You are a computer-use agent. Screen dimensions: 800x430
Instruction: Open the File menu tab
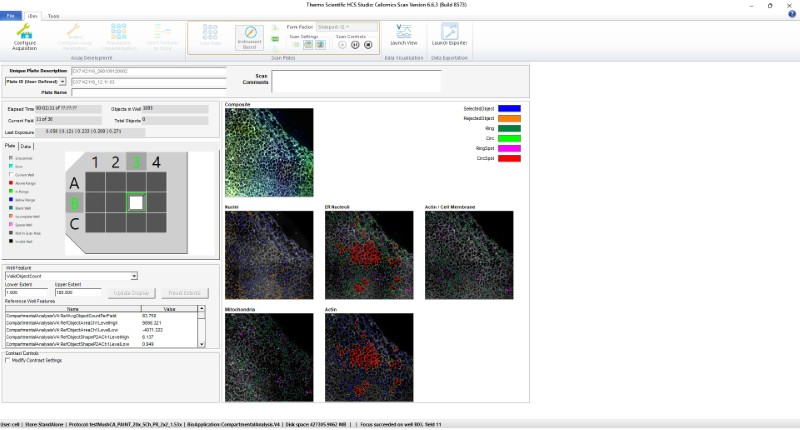(9, 16)
